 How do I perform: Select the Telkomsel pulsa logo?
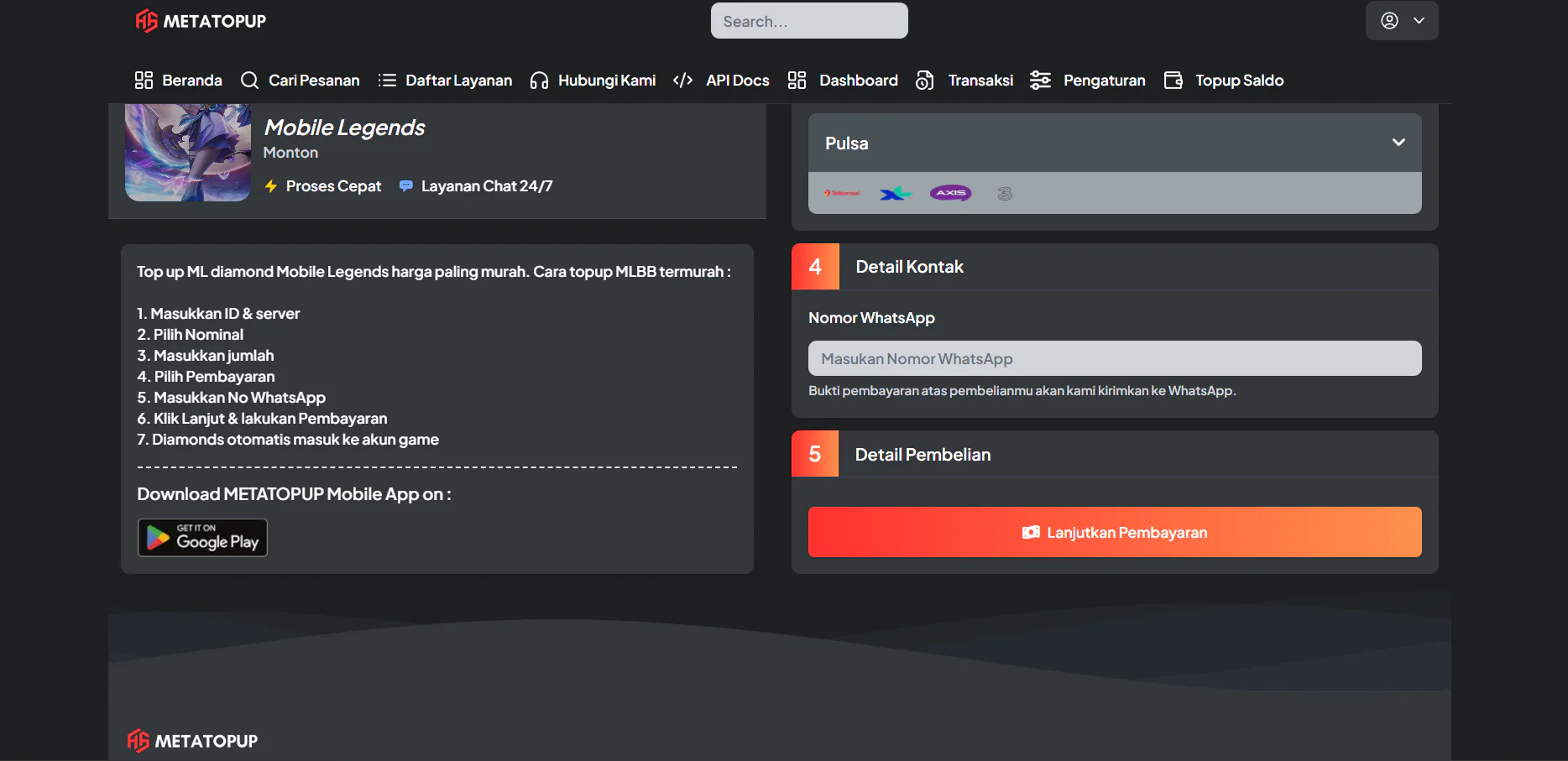coord(842,193)
